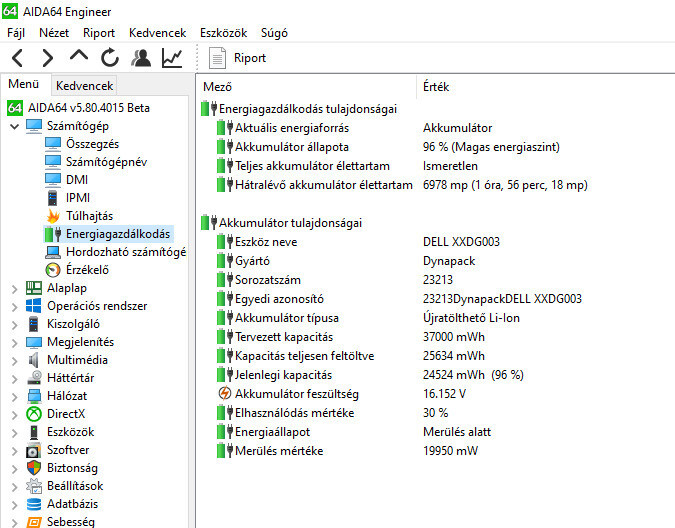Click the Akkumulátor feszültség lightning icon
This screenshot has width=675, height=528.
coord(224,393)
